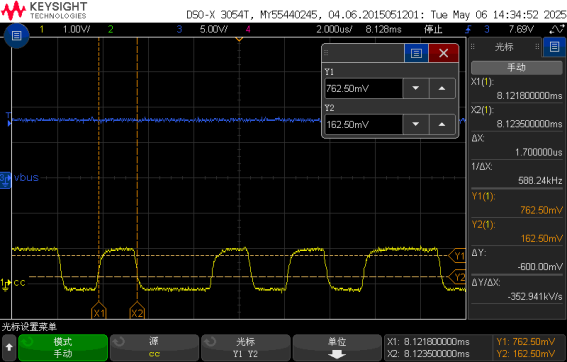
Task: Select the cc channel 1 ground marker
Action: (5, 284)
